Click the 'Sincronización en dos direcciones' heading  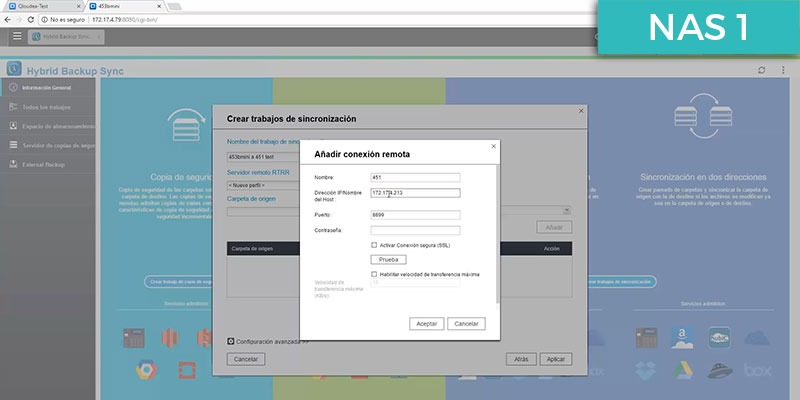[703, 177]
